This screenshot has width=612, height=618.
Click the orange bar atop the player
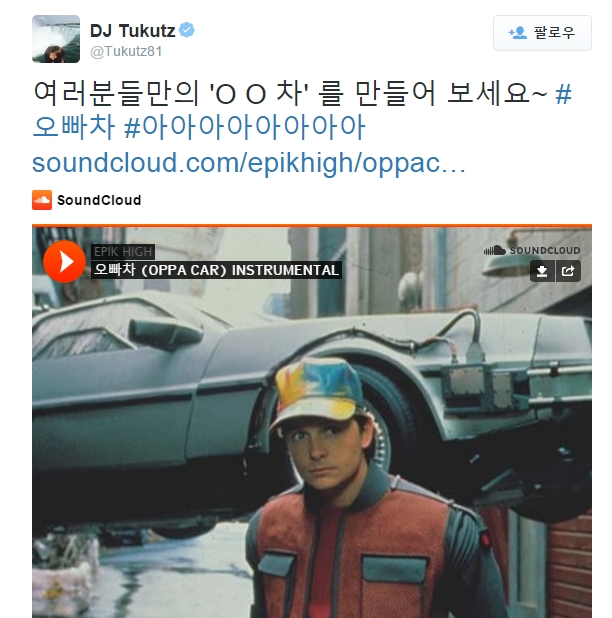click(312, 225)
